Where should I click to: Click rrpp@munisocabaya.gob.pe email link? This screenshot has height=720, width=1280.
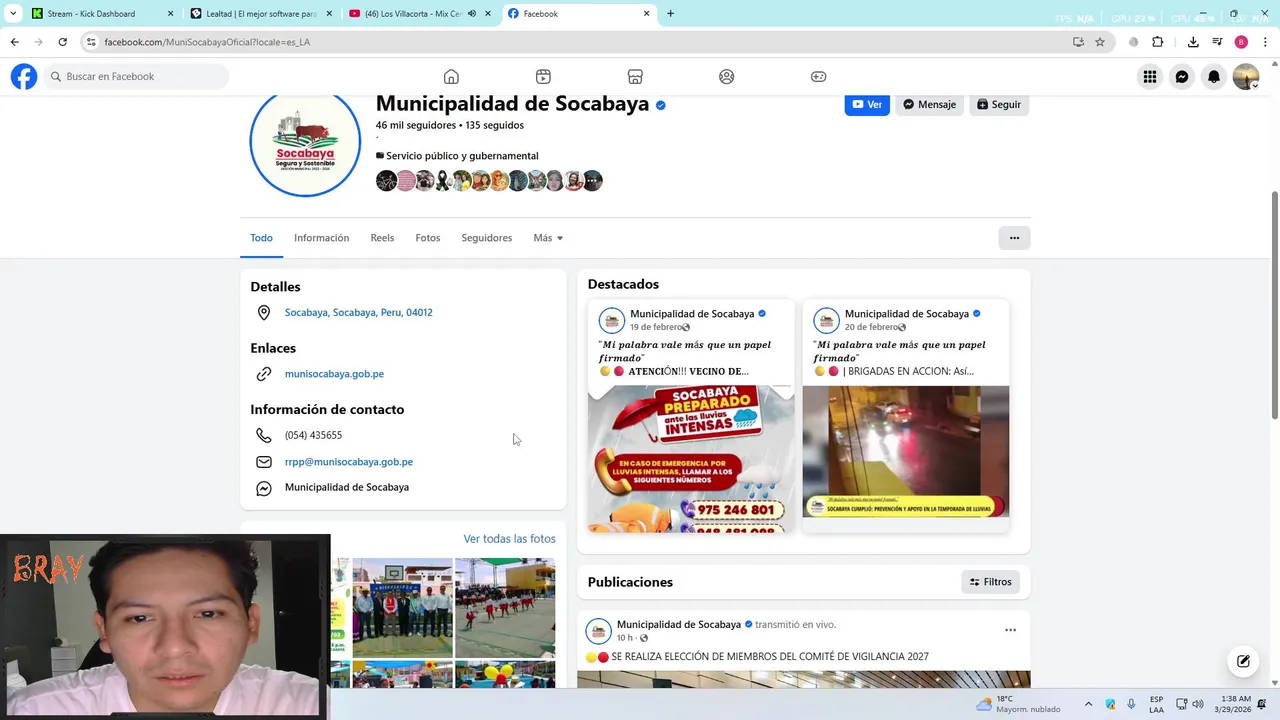[x=349, y=462]
